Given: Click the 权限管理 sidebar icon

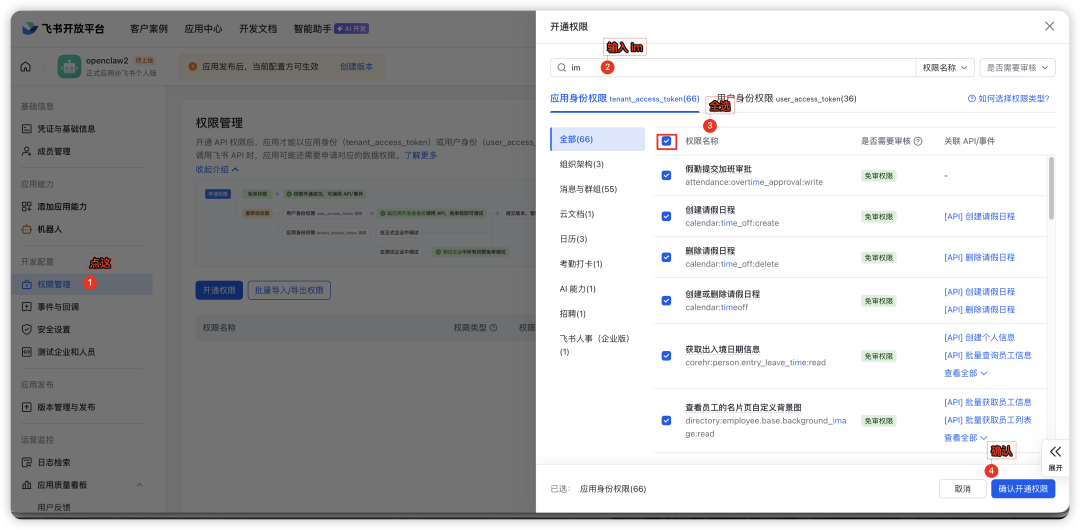Looking at the screenshot, I should [x=27, y=285].
